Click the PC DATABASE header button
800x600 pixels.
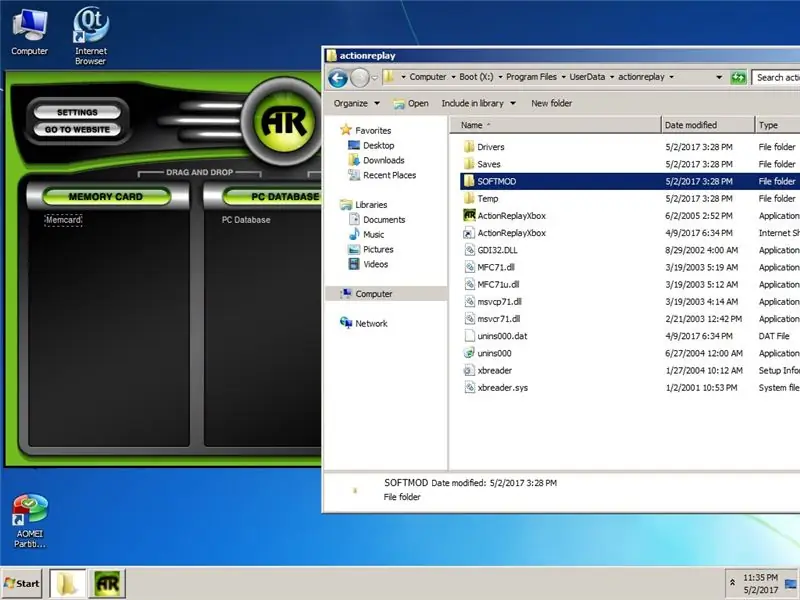272,196
